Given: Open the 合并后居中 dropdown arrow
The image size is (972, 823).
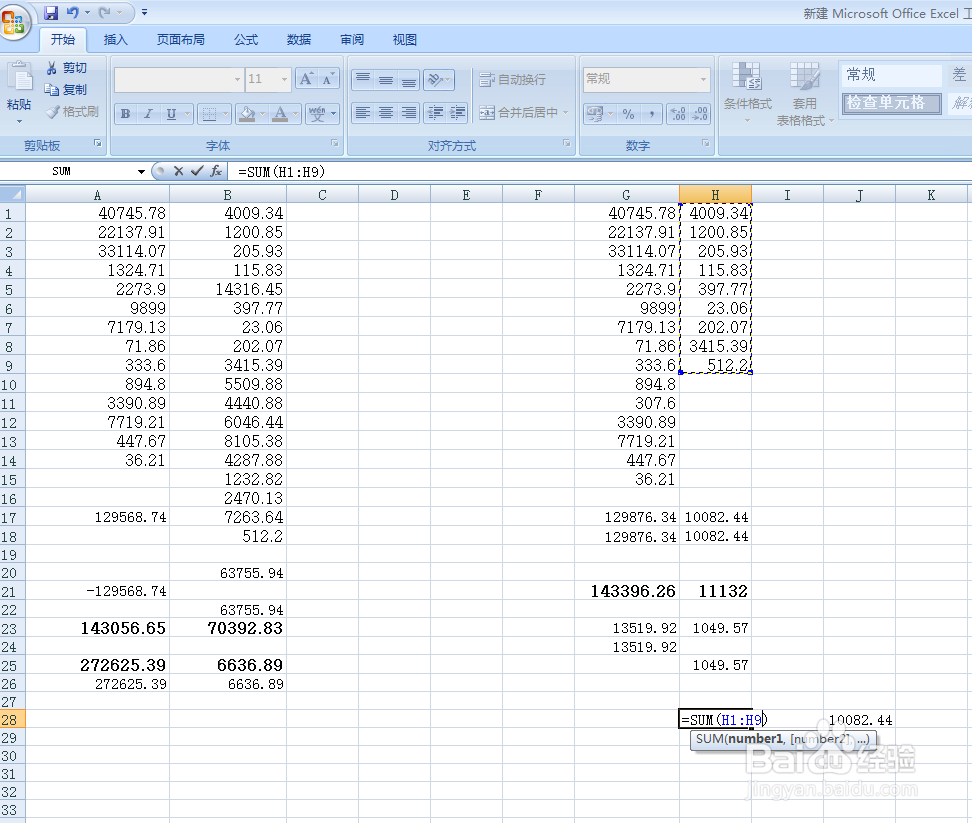Looking at the screenshot, I should pyautogui.click(x=565, y=113).
